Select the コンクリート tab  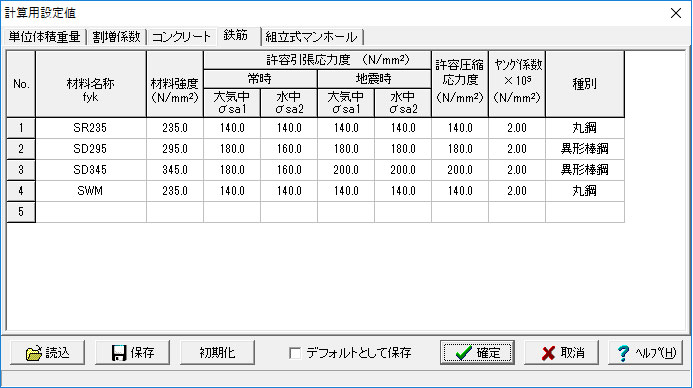pyautogui.click(x=181, y=37)
